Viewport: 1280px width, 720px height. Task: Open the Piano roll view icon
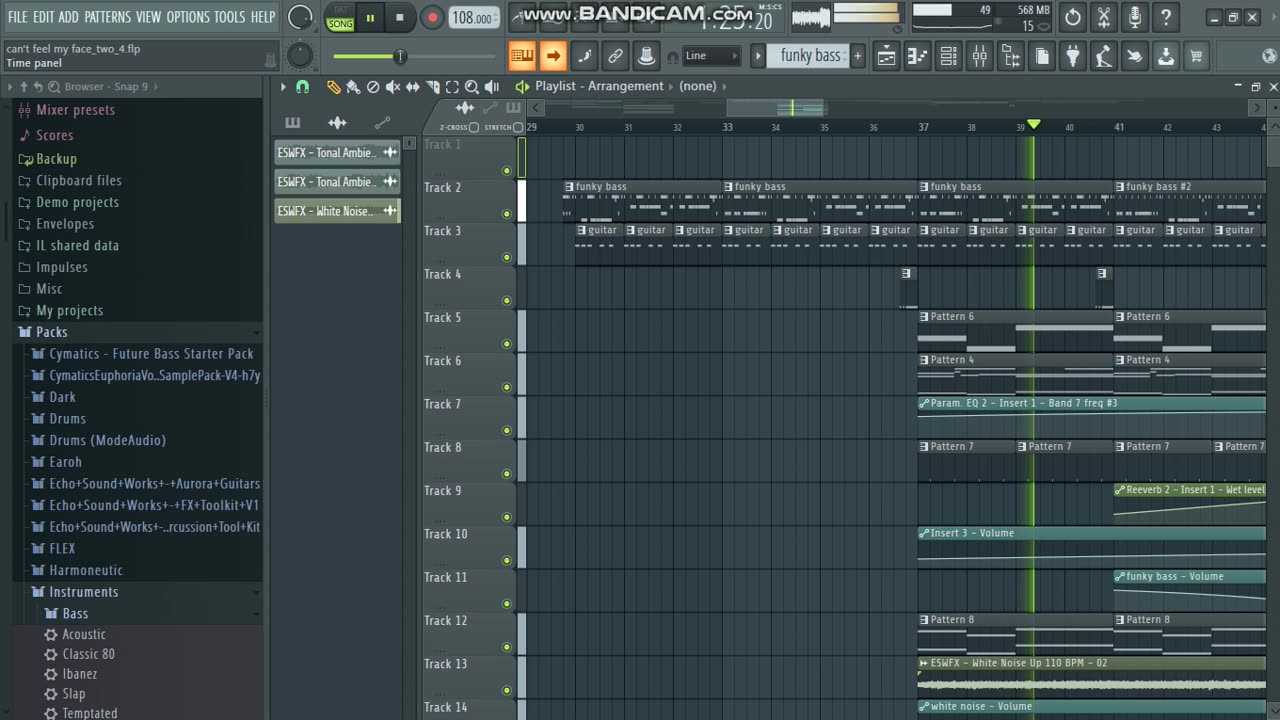pyautogui.click(x=917, y=56)
